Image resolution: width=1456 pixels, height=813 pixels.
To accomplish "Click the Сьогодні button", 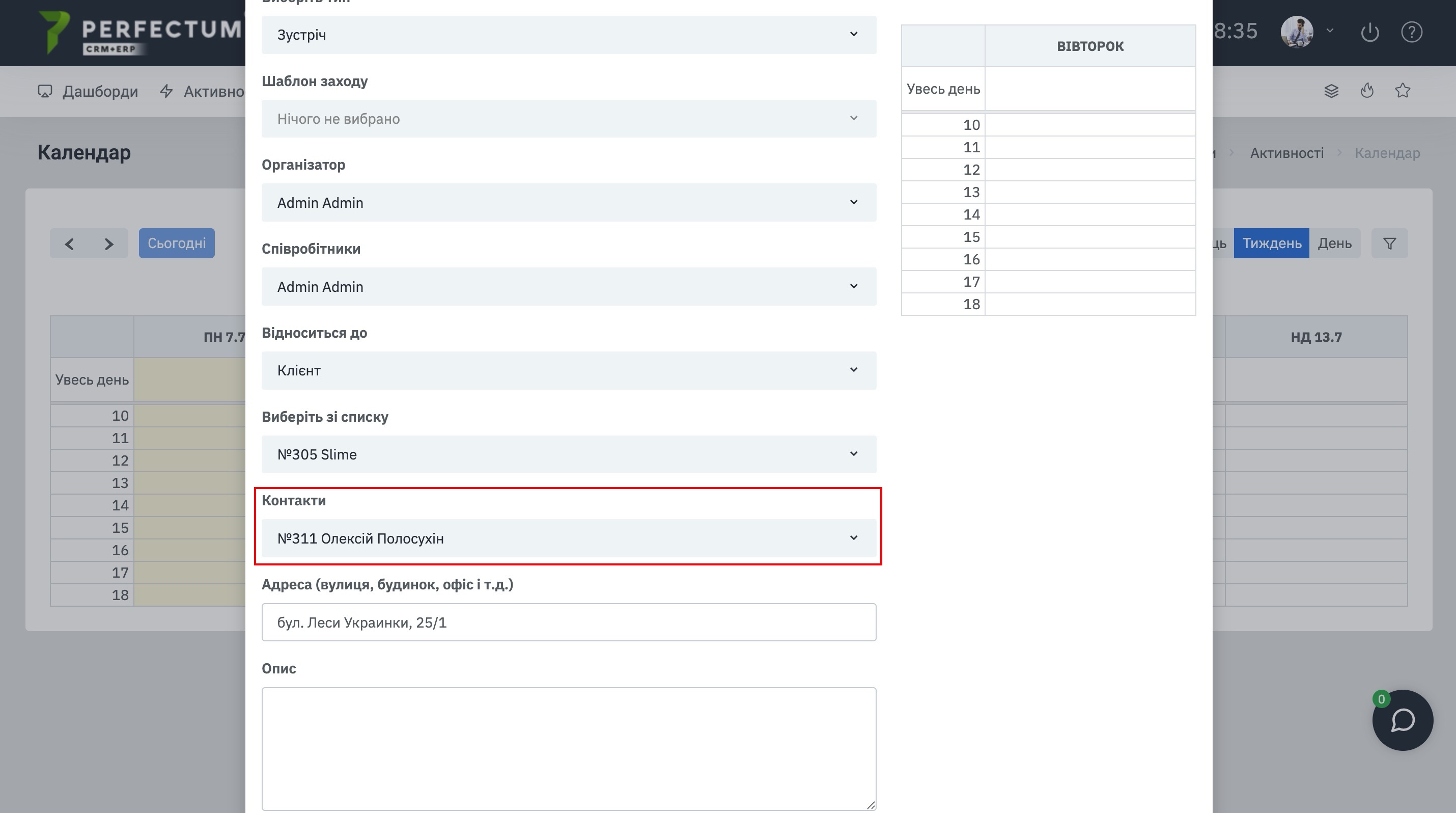I will pos(177,243).
